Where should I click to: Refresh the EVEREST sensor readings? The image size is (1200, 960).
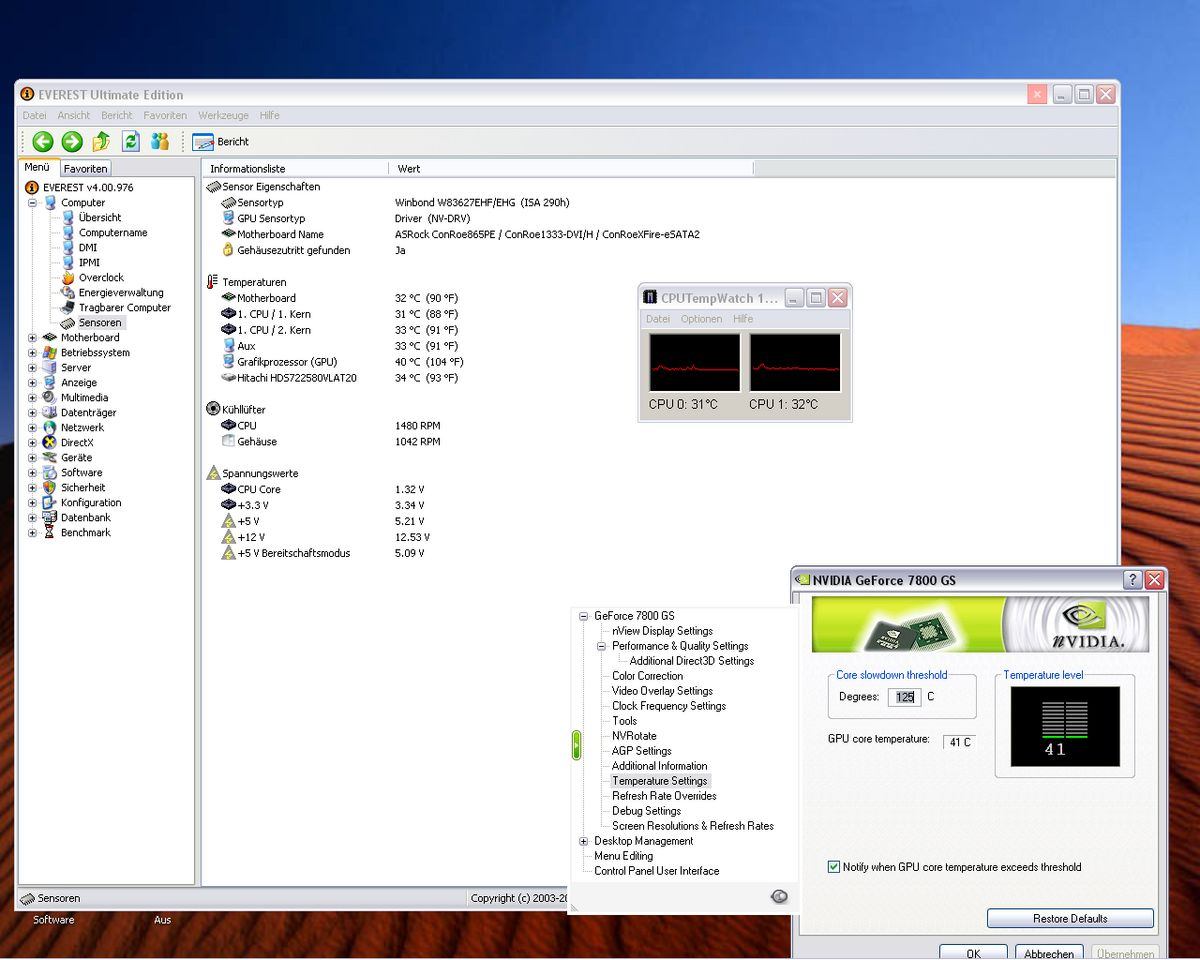(131, 142)
